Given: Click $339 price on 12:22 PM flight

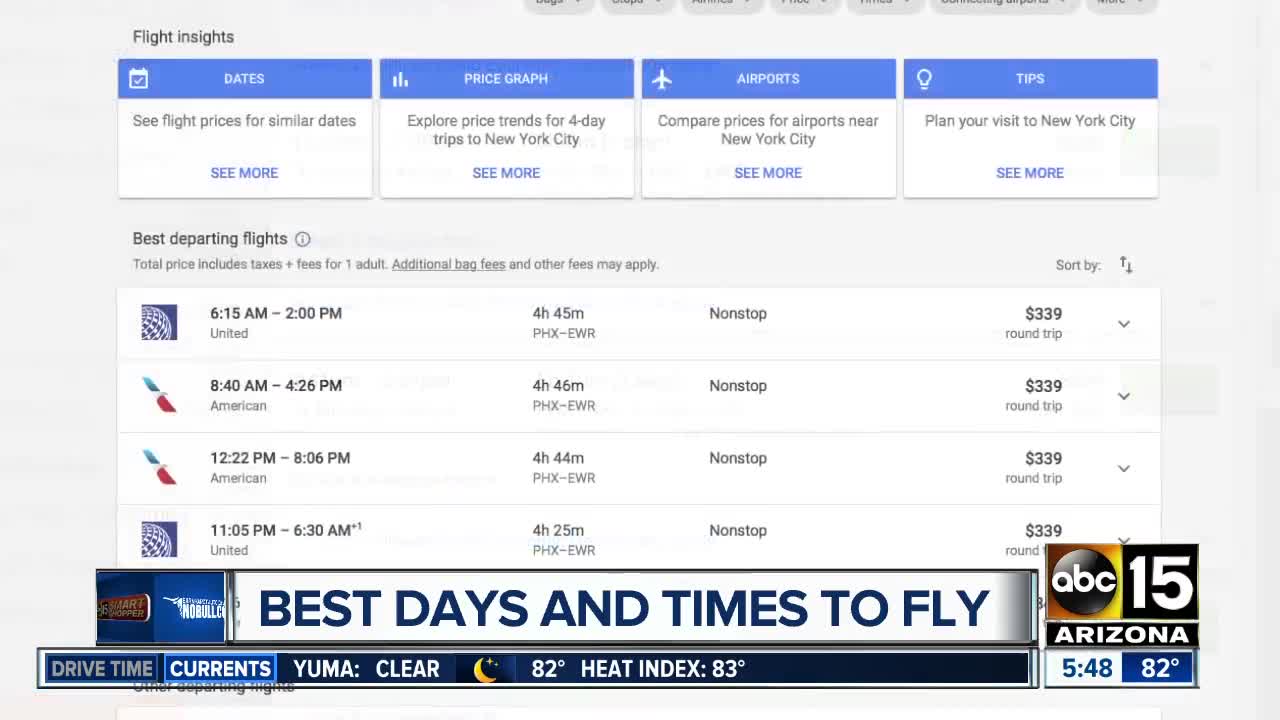Looking at the screenshot, I should (x=1043, y=458).
